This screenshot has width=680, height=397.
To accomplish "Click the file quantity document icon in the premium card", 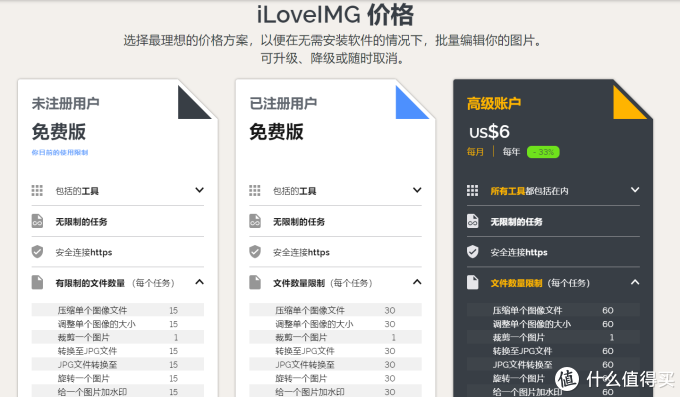I will 473,282.
